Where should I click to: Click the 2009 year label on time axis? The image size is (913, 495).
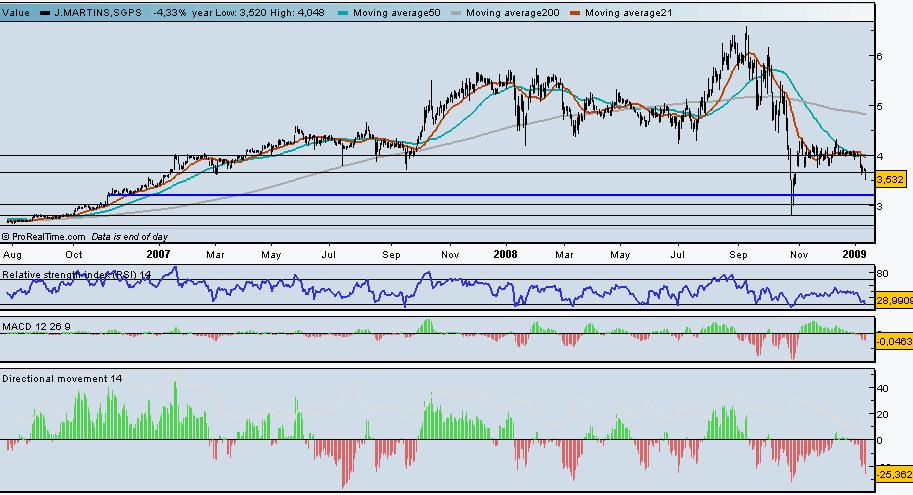pyautogui.click(x=855, y=254)
